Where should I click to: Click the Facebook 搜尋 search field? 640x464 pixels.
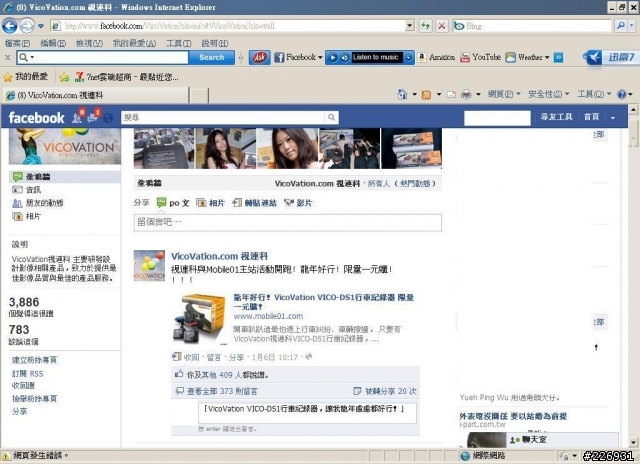[223, 118]
